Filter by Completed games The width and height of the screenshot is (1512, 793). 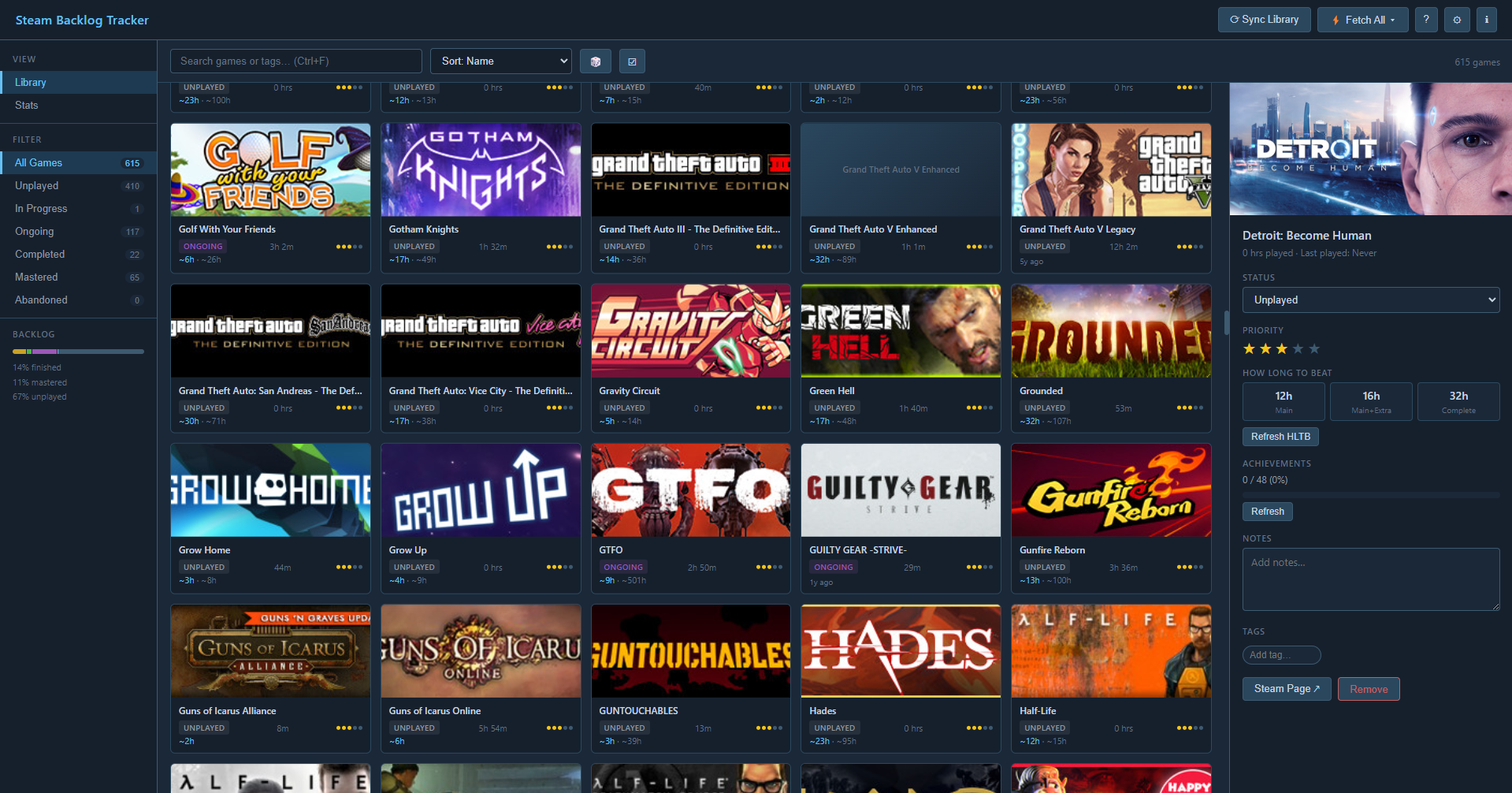click(x=79, y=254)
